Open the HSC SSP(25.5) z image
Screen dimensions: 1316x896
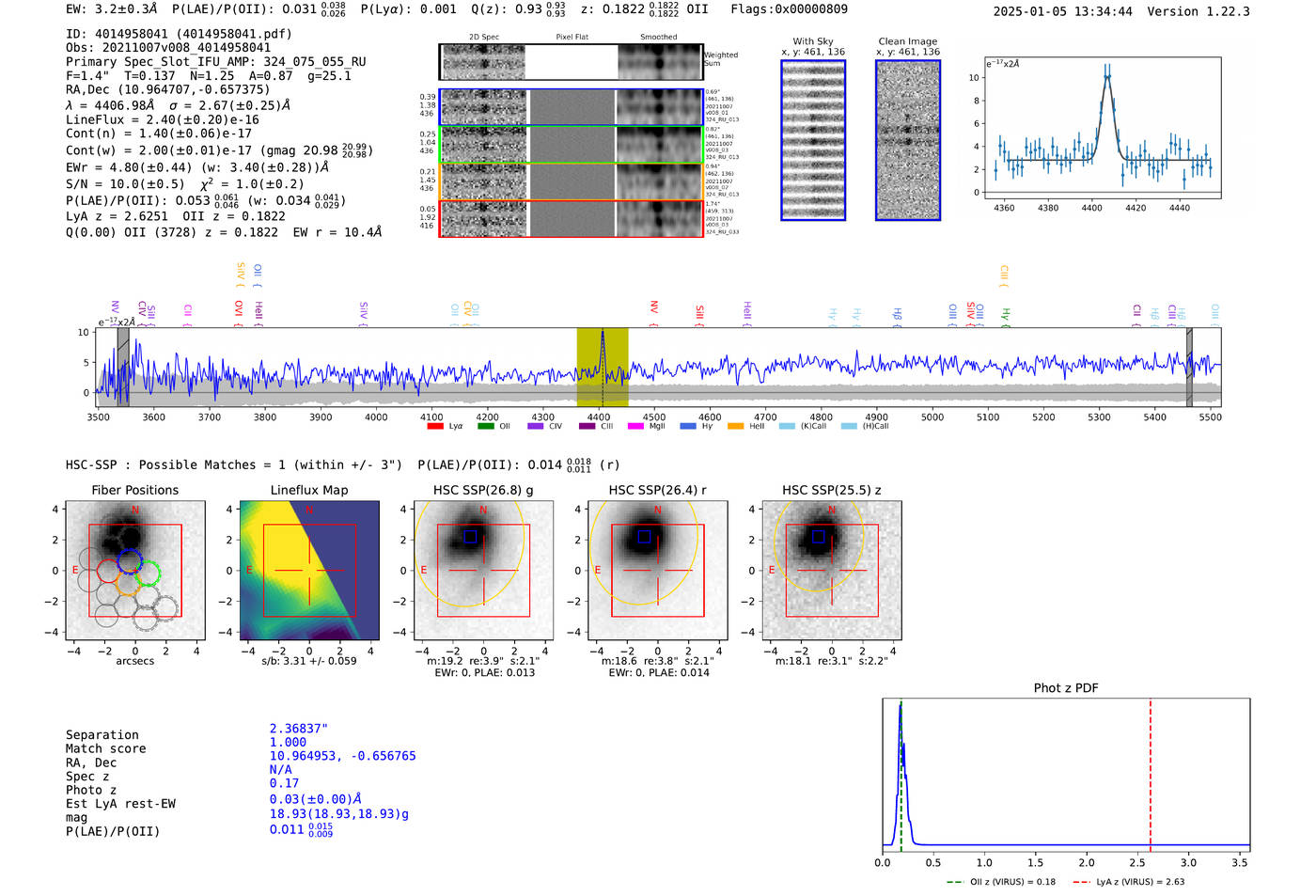coord(832,570)
